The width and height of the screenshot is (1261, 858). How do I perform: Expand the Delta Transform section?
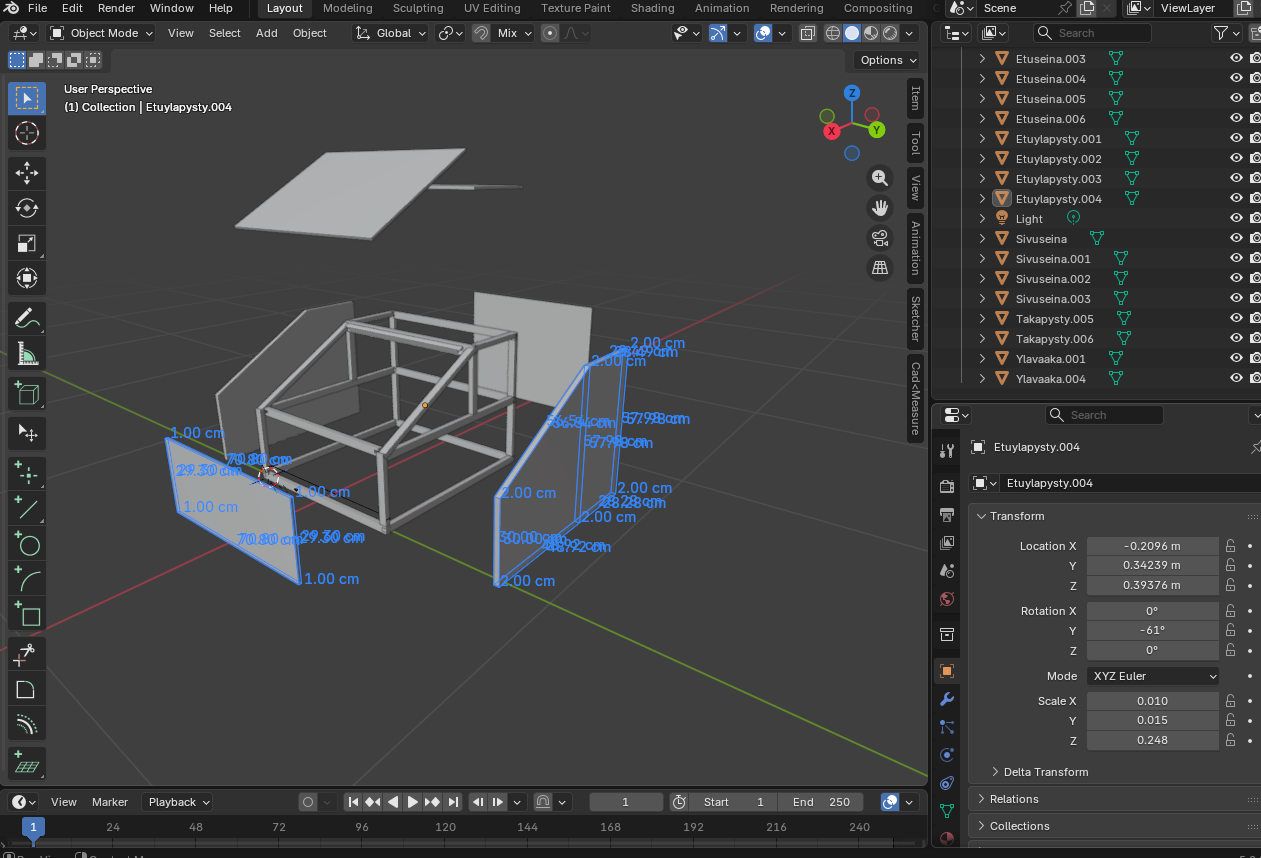(x=1045, y=772)
